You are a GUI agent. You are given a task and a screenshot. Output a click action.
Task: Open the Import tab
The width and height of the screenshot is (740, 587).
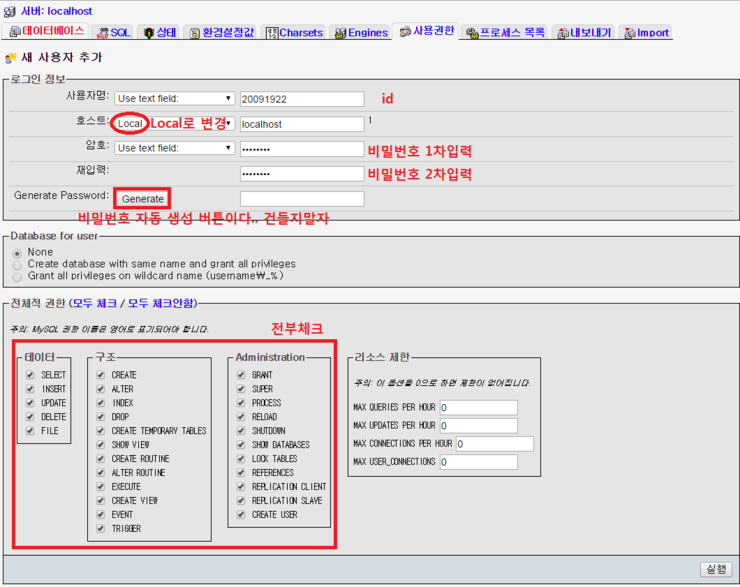point(646,33)
